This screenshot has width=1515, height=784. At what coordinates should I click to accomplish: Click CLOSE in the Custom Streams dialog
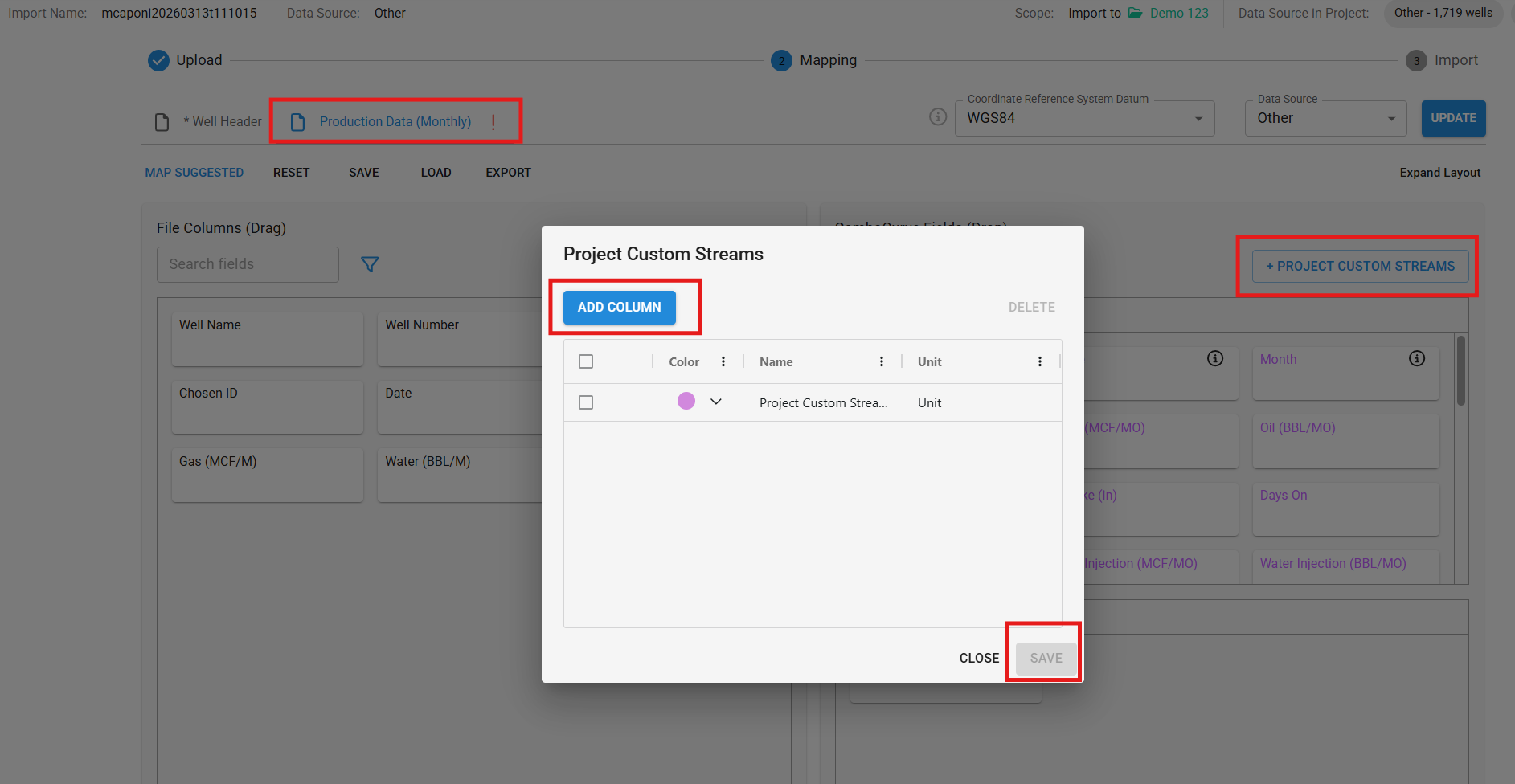(979, 658)
